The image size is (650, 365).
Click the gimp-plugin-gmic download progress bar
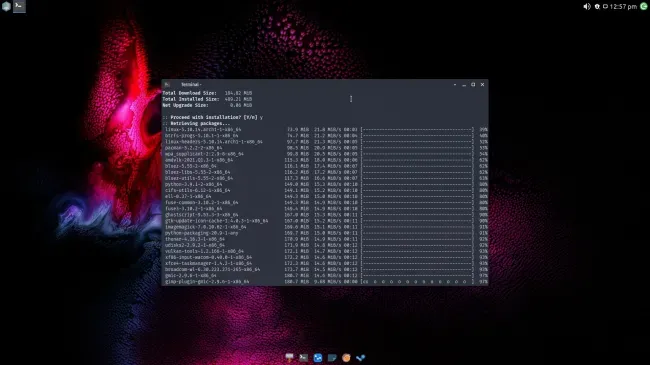pyautogui.click(x=417, y=282)
